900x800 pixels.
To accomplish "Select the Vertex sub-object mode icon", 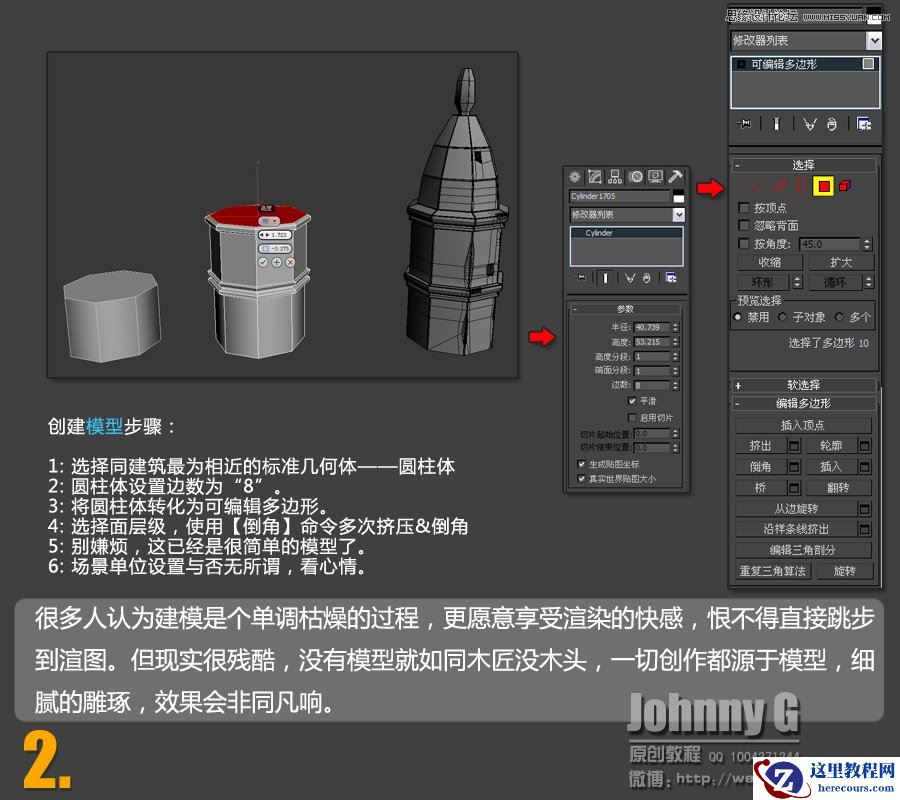I will [759, 186].
